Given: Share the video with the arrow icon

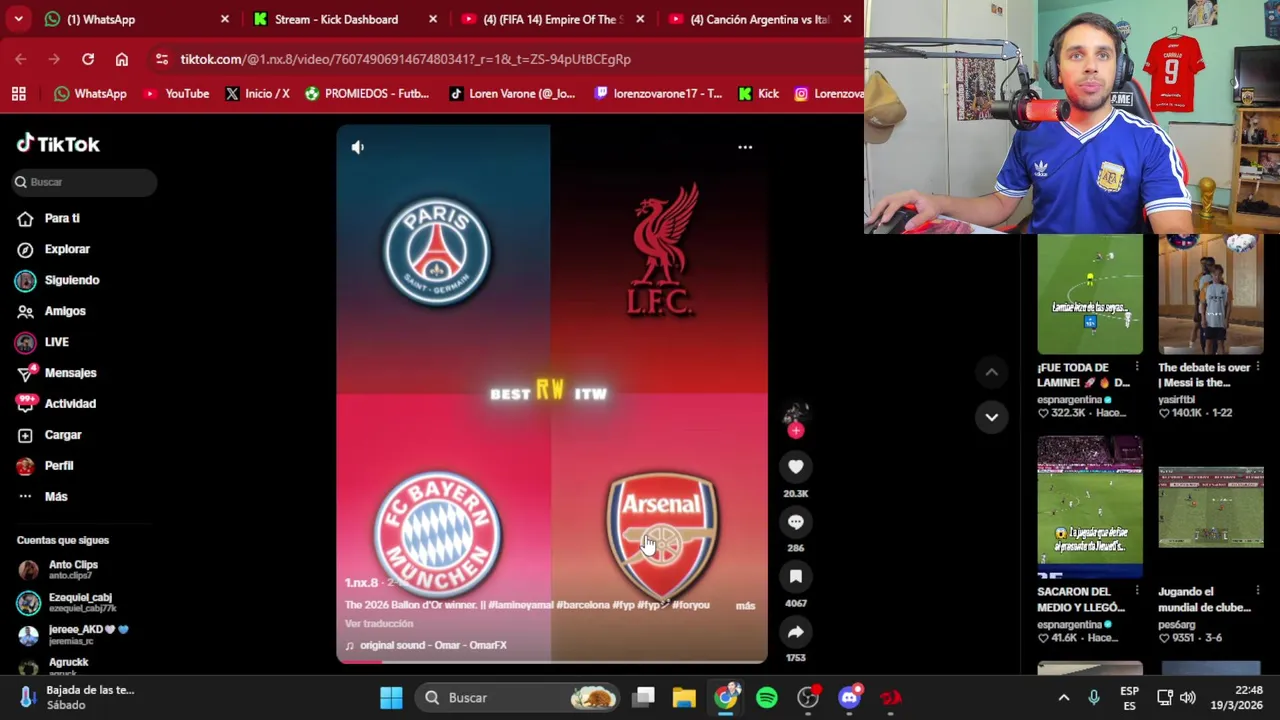Looking at the screenshot, I should 796,631.
